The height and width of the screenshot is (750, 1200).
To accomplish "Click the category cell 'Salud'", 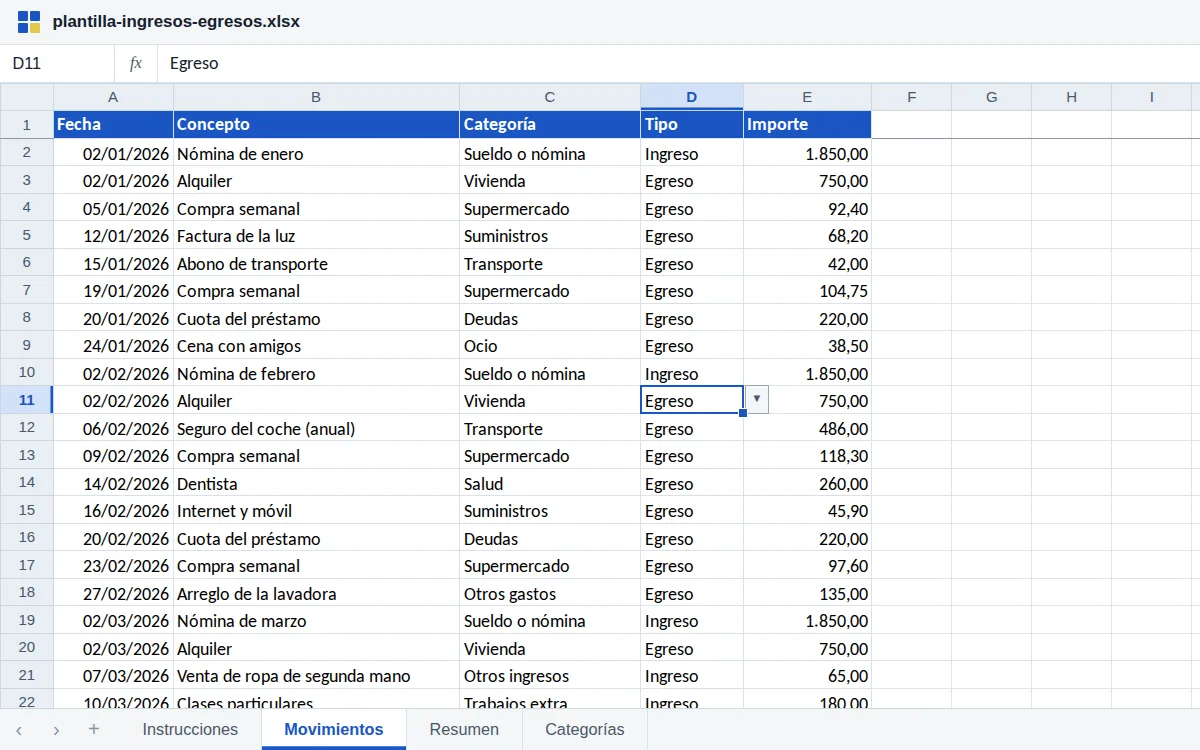I will point(550,483).
